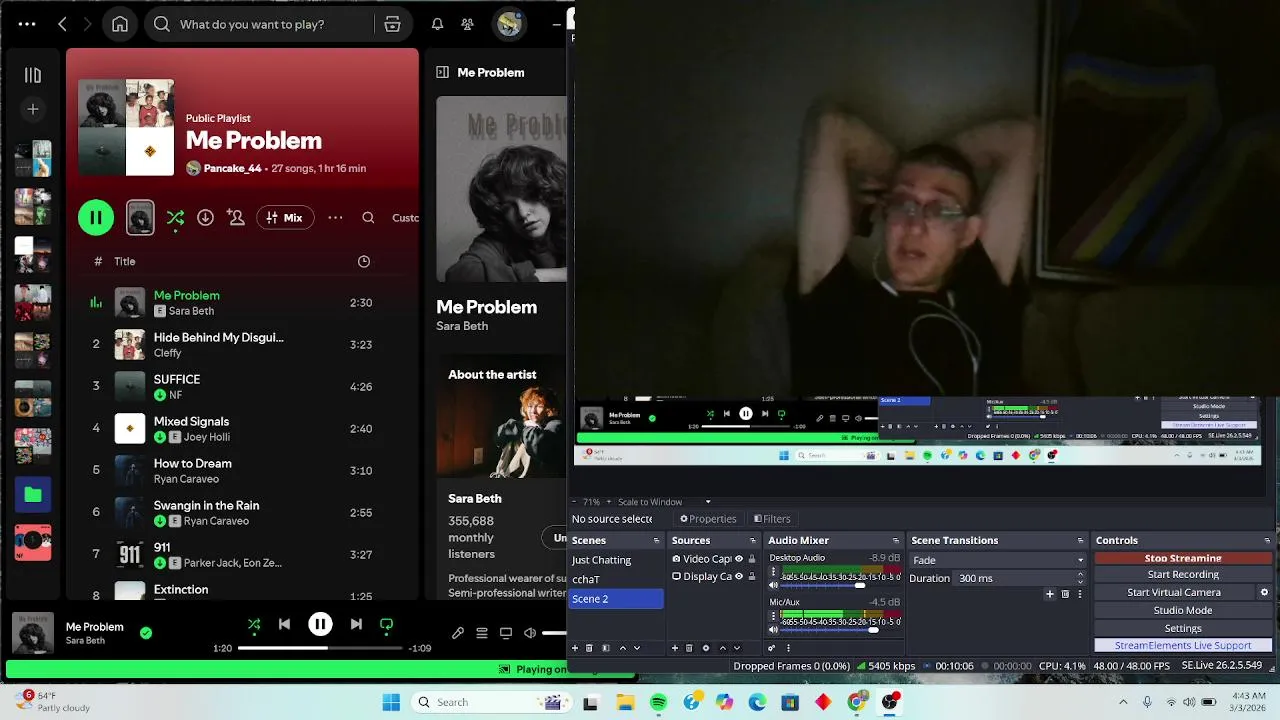Open Spotify Browse icon in search bar
The height and width of the screenshot is (720, 1280).
(x=393, y=24)
